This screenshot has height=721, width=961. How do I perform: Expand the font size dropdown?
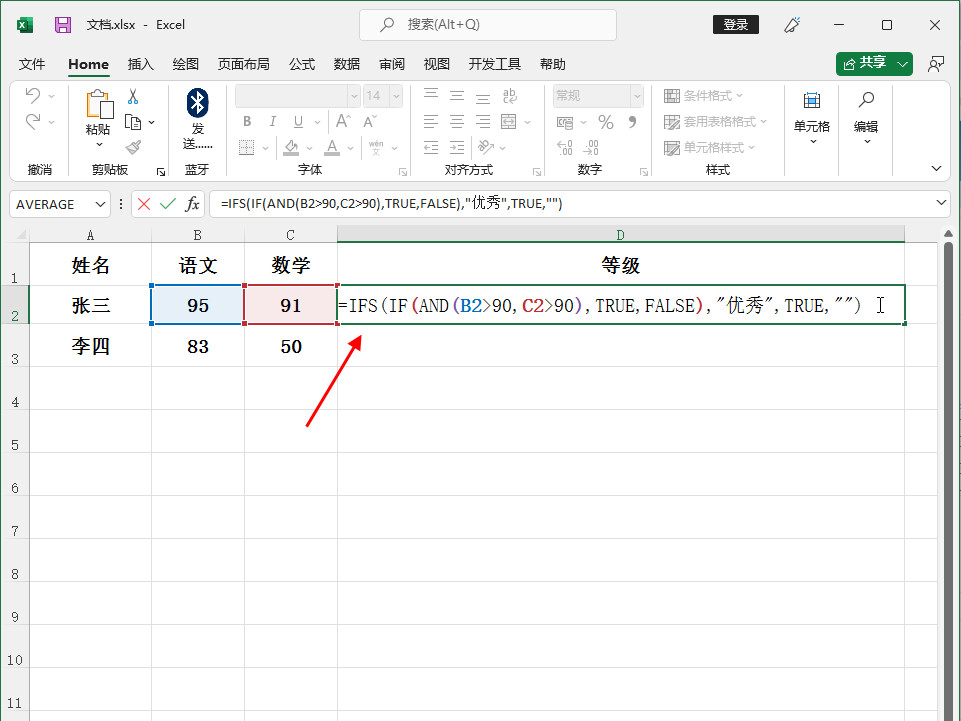point(397,96)
